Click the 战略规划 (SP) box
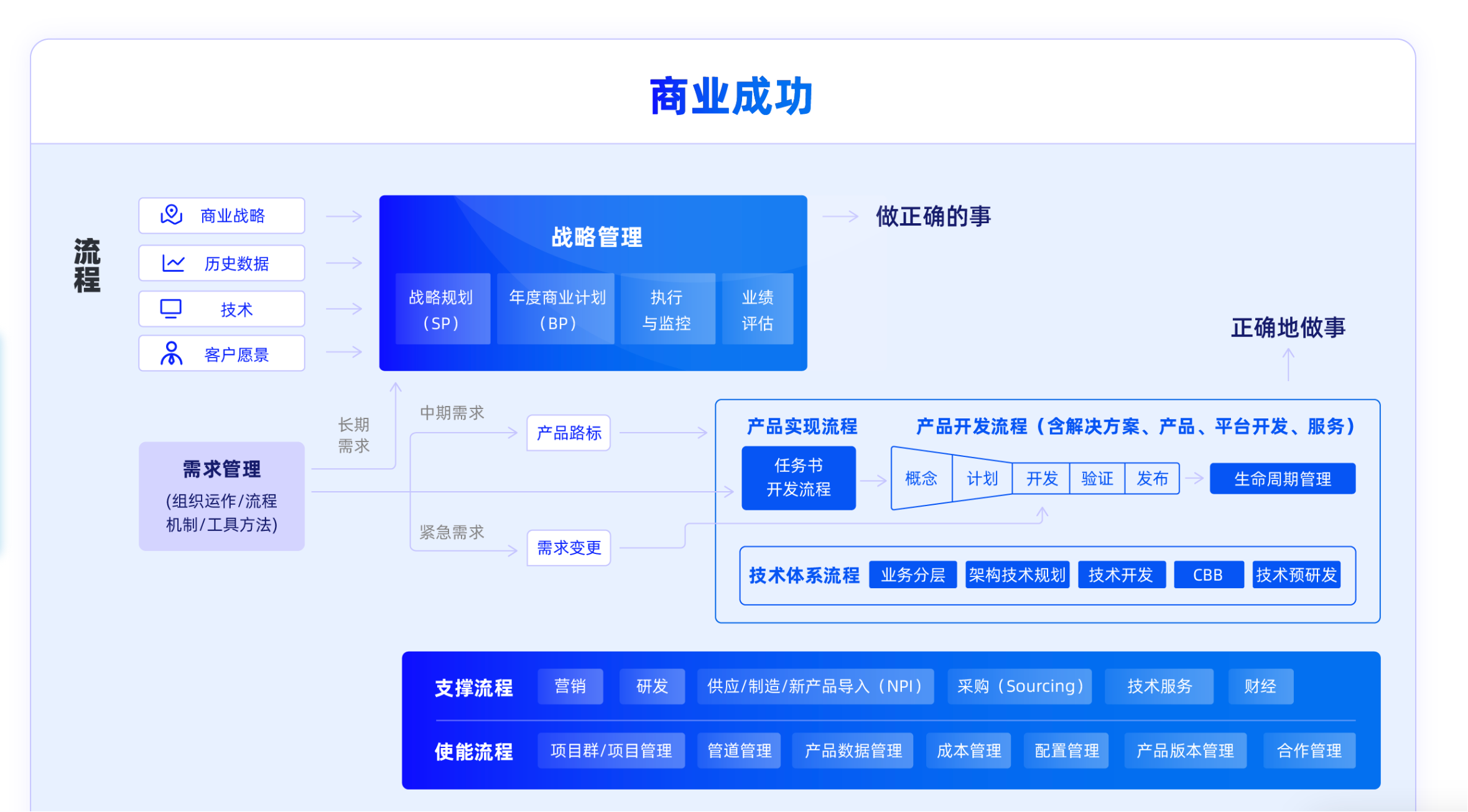 click(x=442, y=309)
